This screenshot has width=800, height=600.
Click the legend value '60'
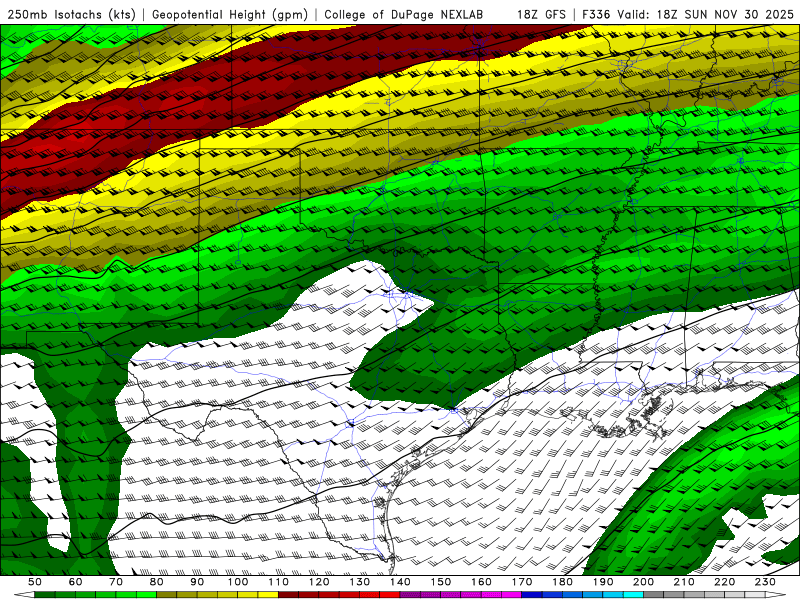(x=76, y=582)
